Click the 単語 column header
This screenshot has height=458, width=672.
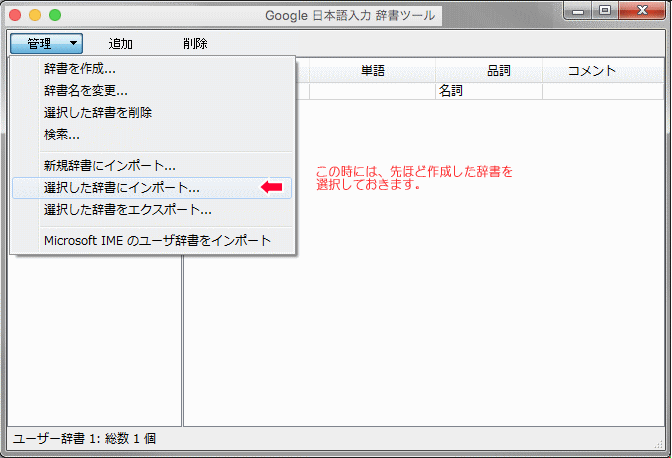click(372, 70)
